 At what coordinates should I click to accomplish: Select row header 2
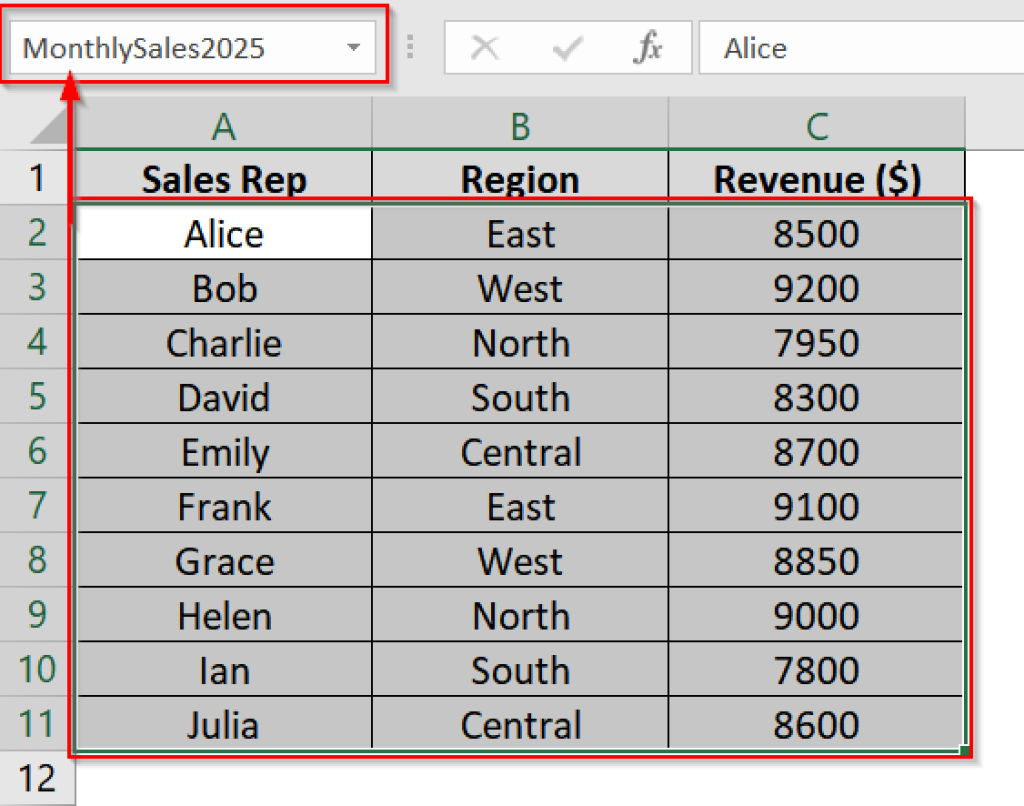click(x=35, y=233)
